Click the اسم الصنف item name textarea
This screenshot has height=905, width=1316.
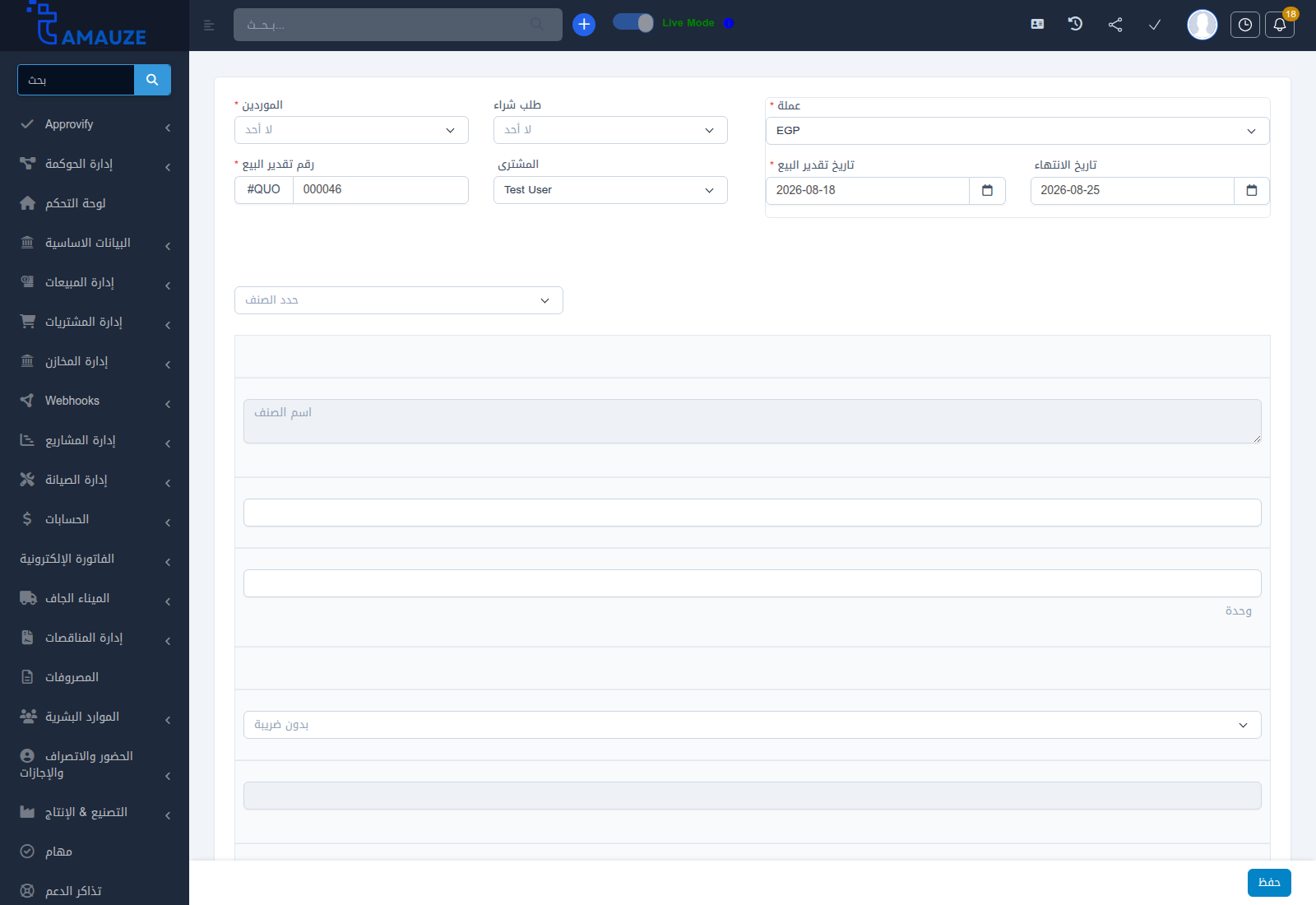753,421
